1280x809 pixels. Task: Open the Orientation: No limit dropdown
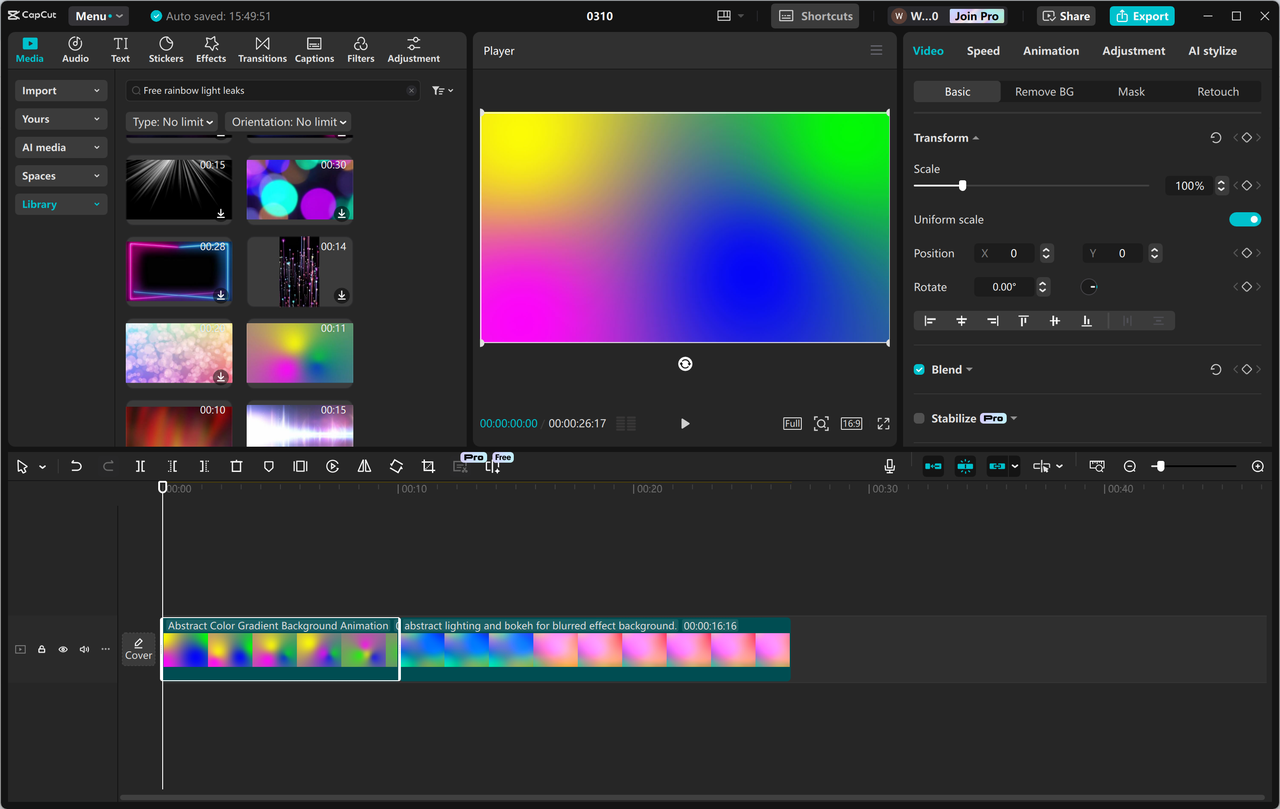click(288, 122)
